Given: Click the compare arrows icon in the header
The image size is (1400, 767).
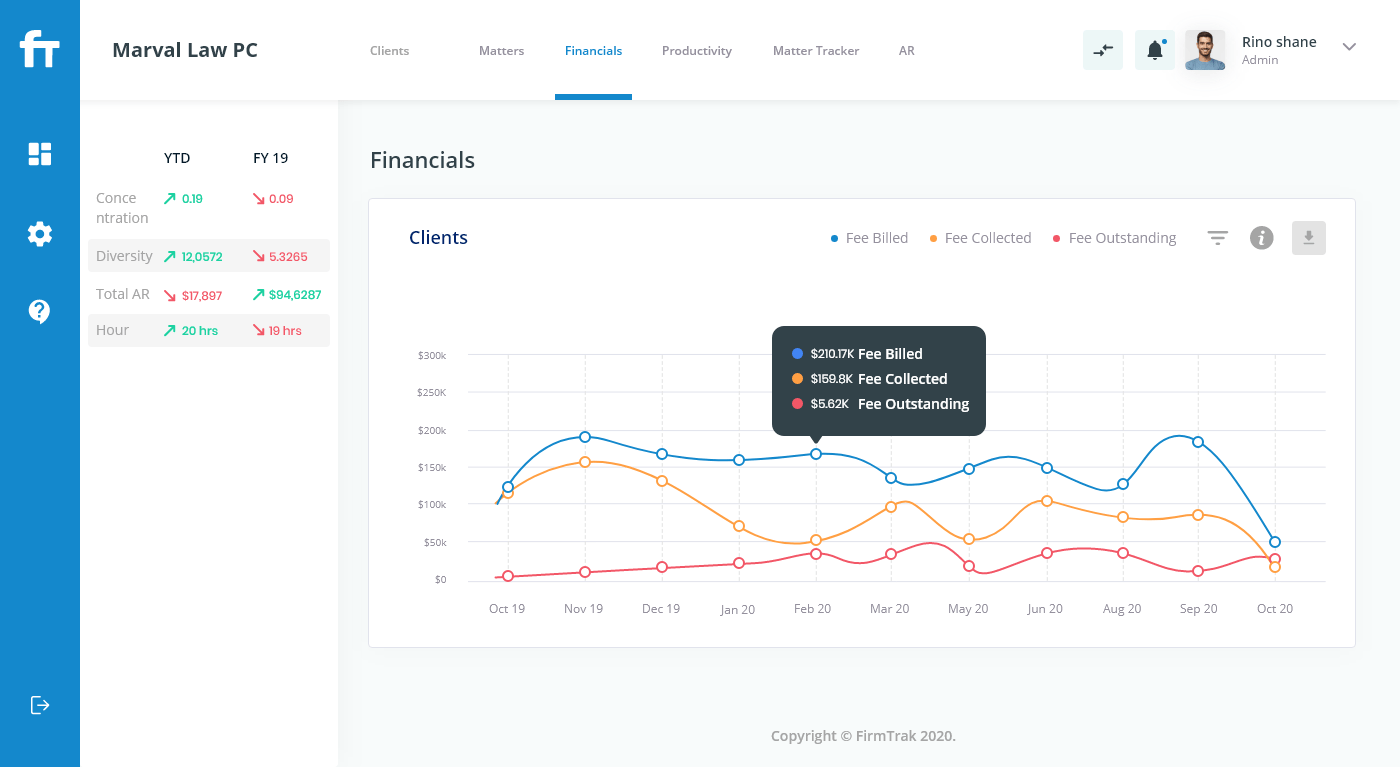Looking at the screenshot, I should [1102, 48].
